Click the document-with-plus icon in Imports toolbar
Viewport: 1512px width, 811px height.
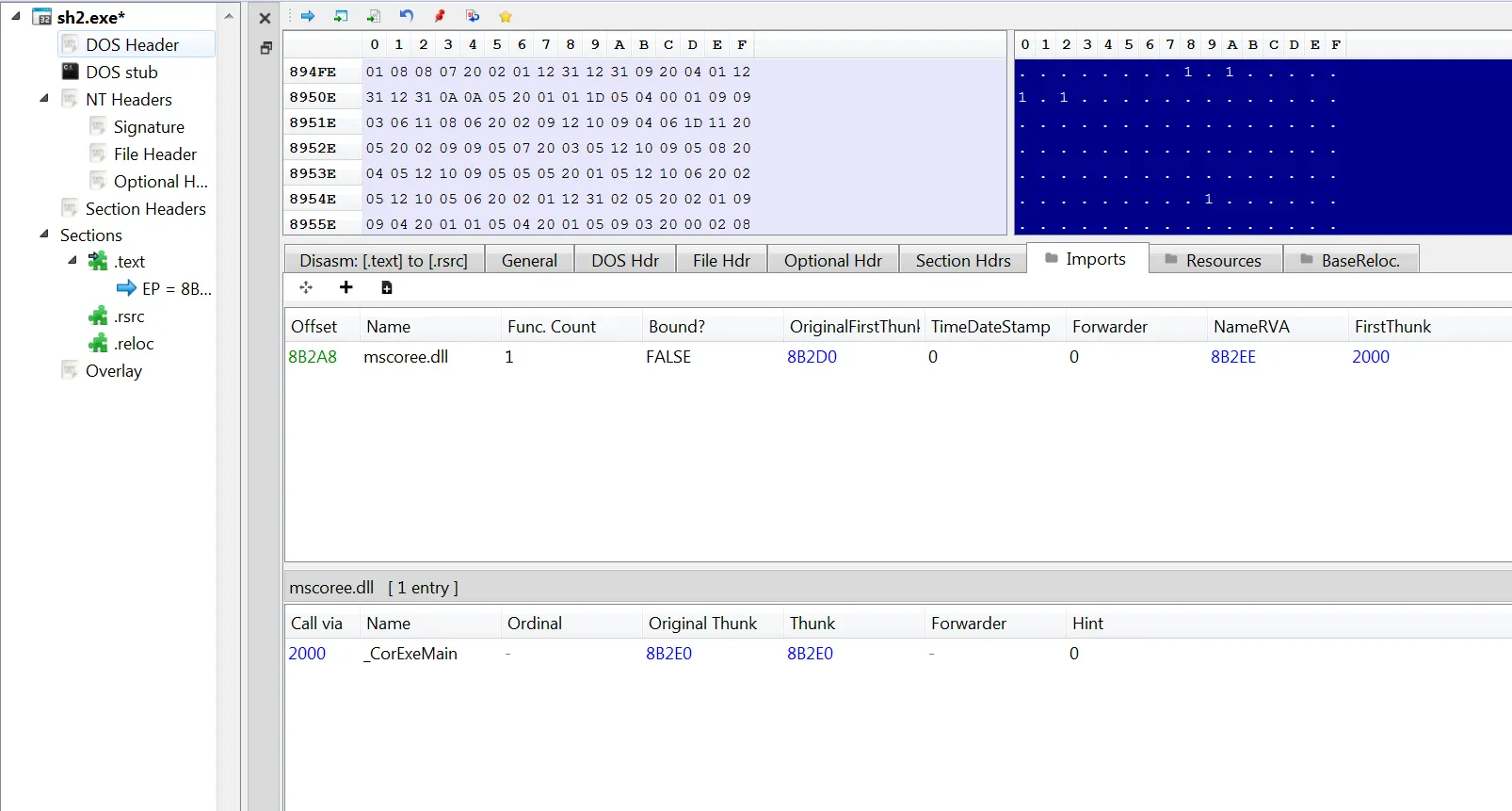point(387,287)
